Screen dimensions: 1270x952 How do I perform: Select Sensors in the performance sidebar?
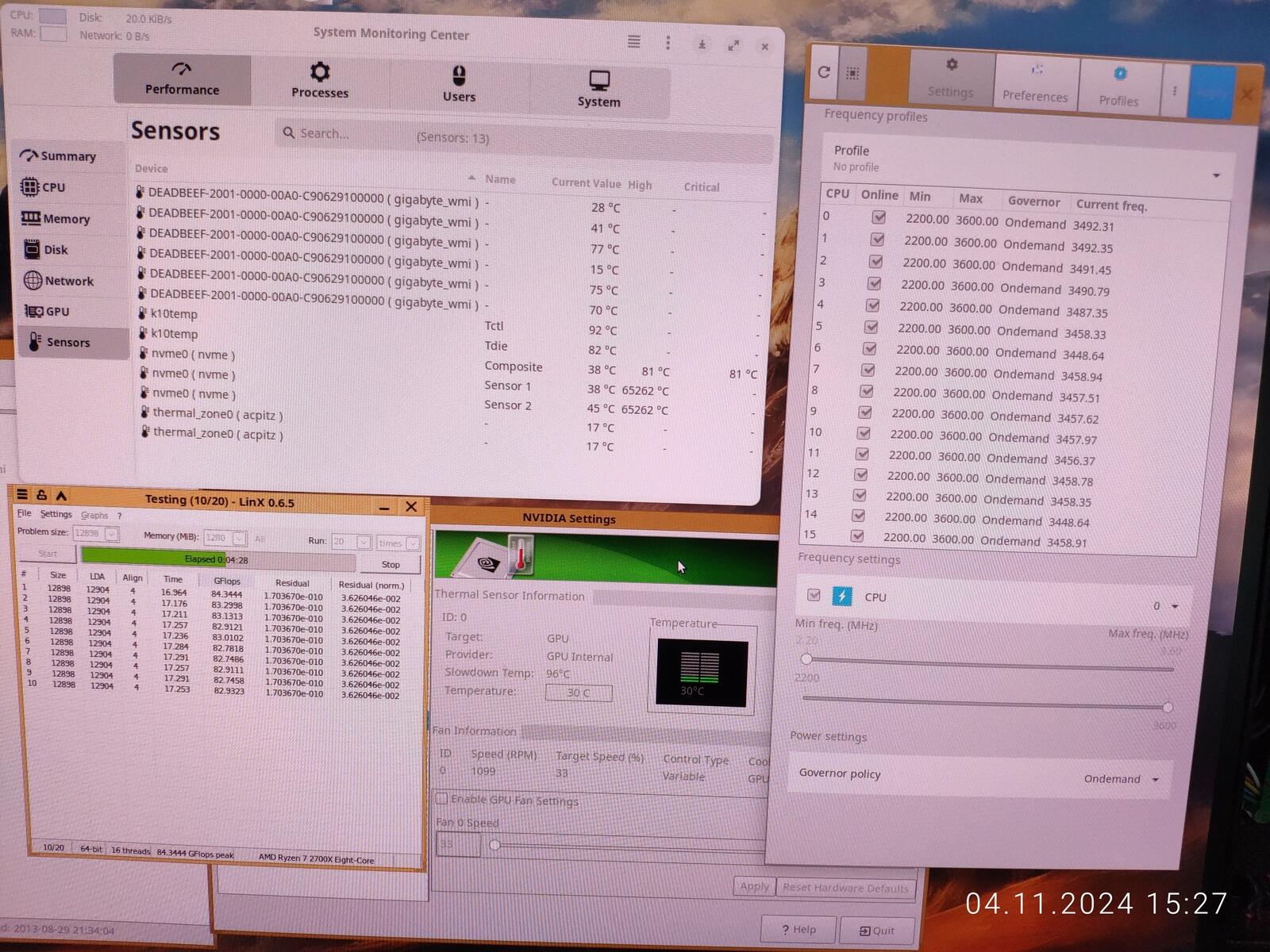[x=73, y=343]
